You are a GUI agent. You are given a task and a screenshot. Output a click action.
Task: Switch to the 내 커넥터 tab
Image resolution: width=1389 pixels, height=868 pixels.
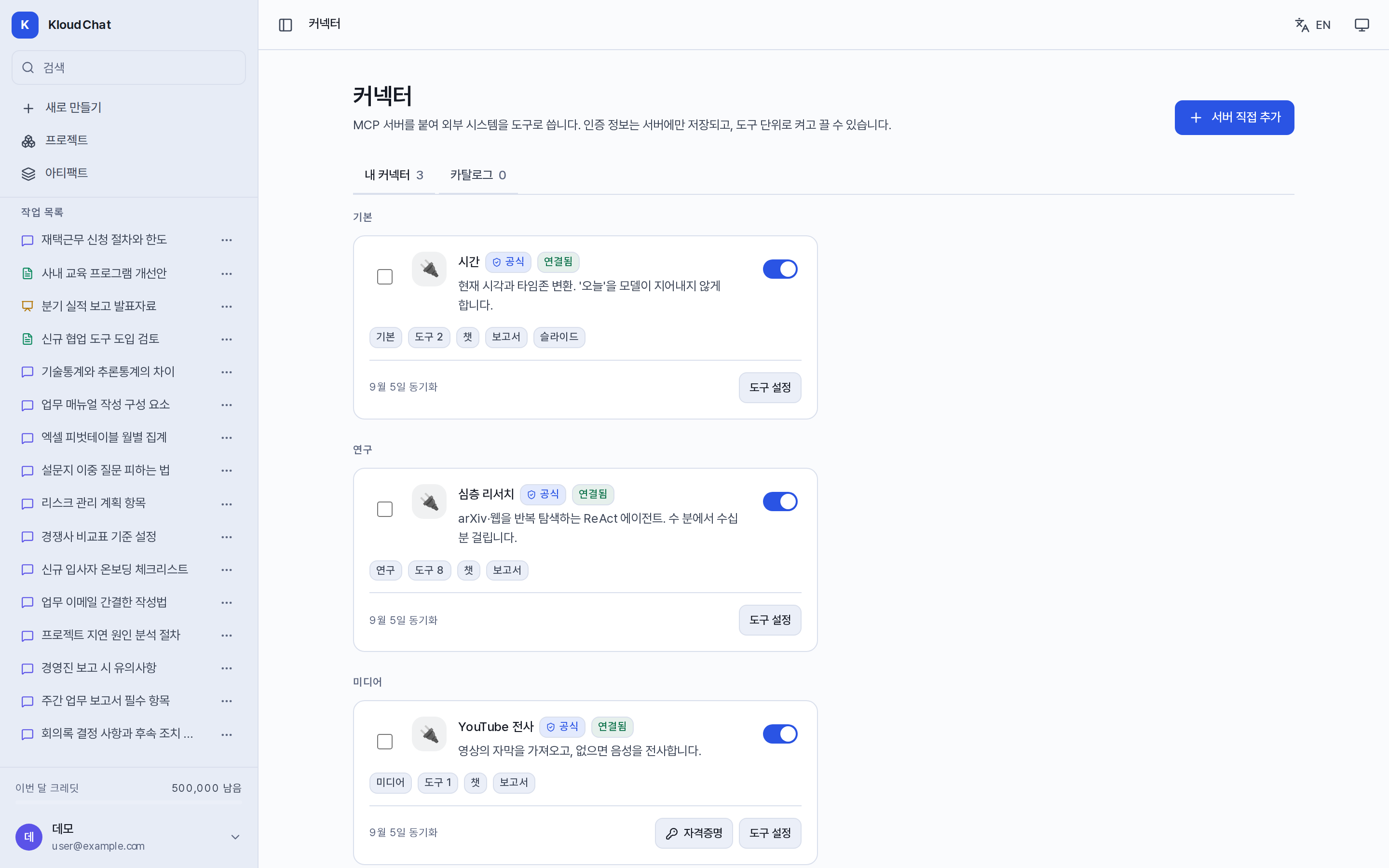point(394,175)
